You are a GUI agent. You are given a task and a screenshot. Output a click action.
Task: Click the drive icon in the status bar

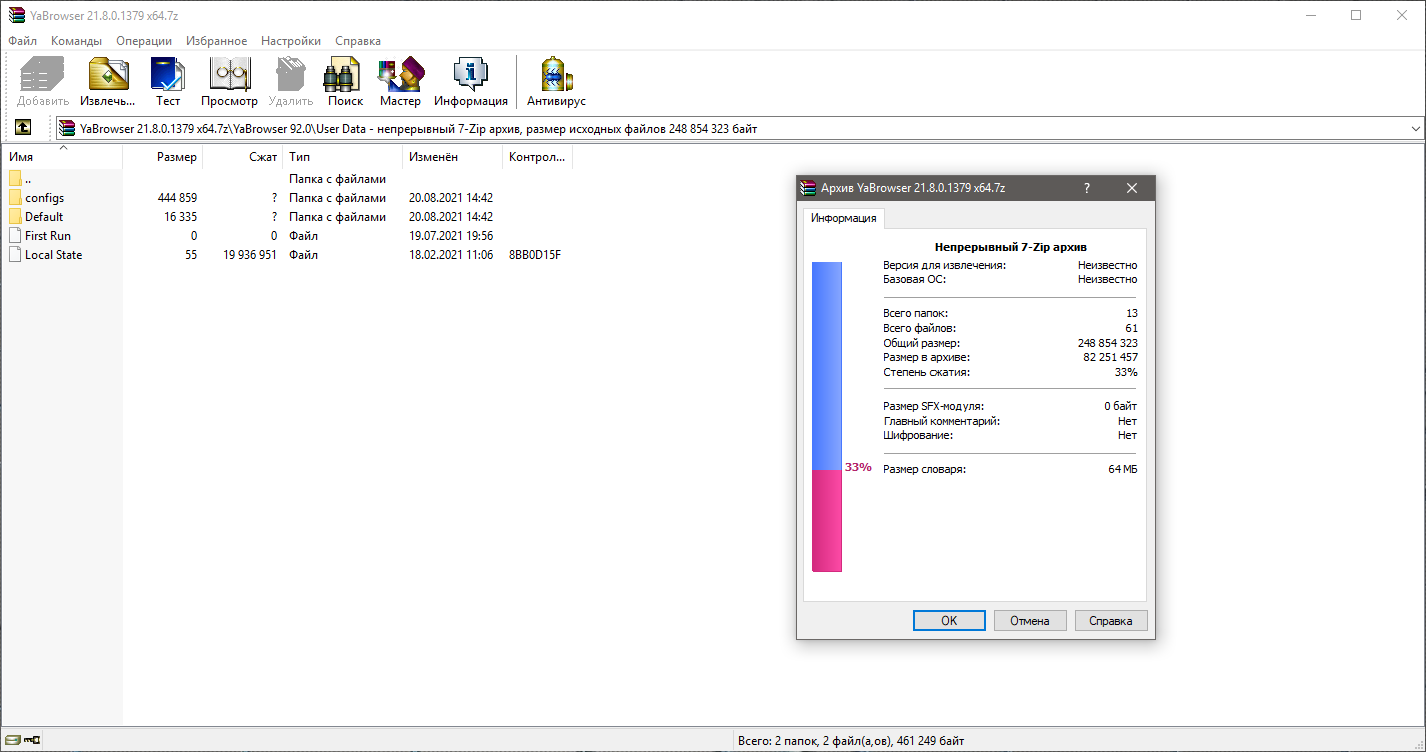click(x=13, y=741)
